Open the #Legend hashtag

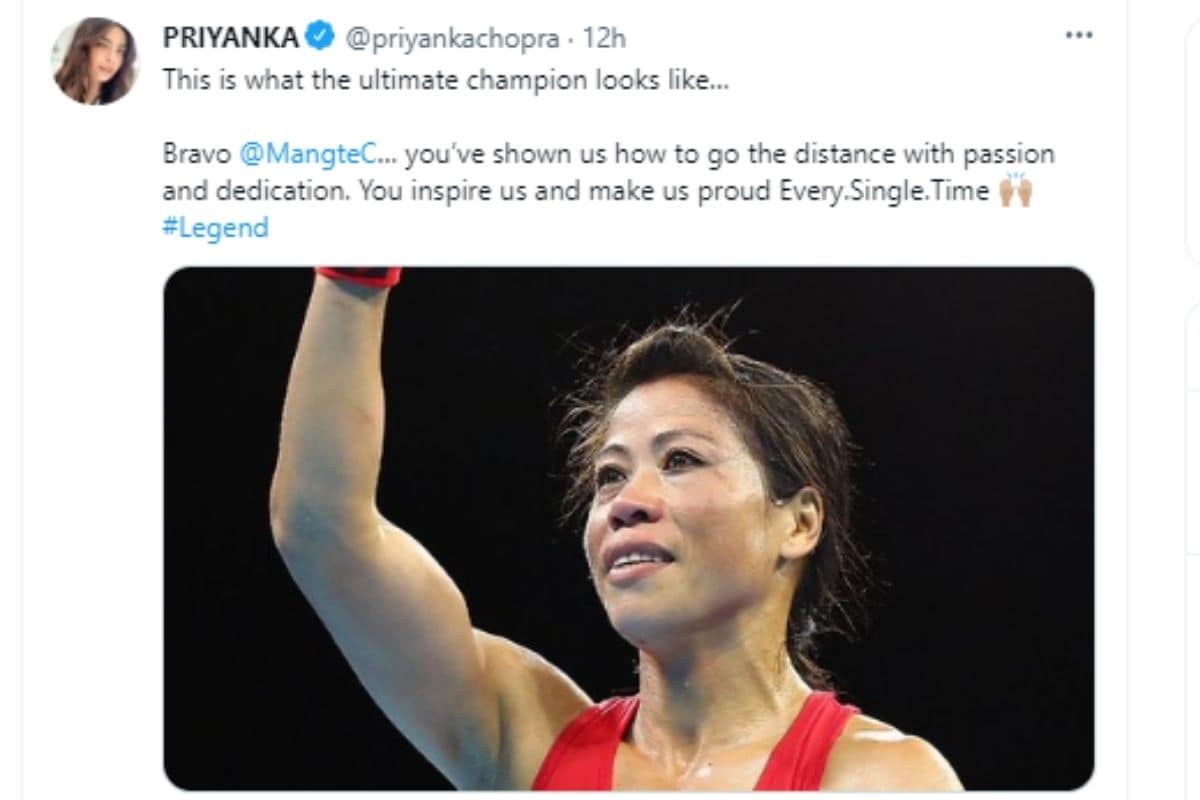(x=215, y=227)
